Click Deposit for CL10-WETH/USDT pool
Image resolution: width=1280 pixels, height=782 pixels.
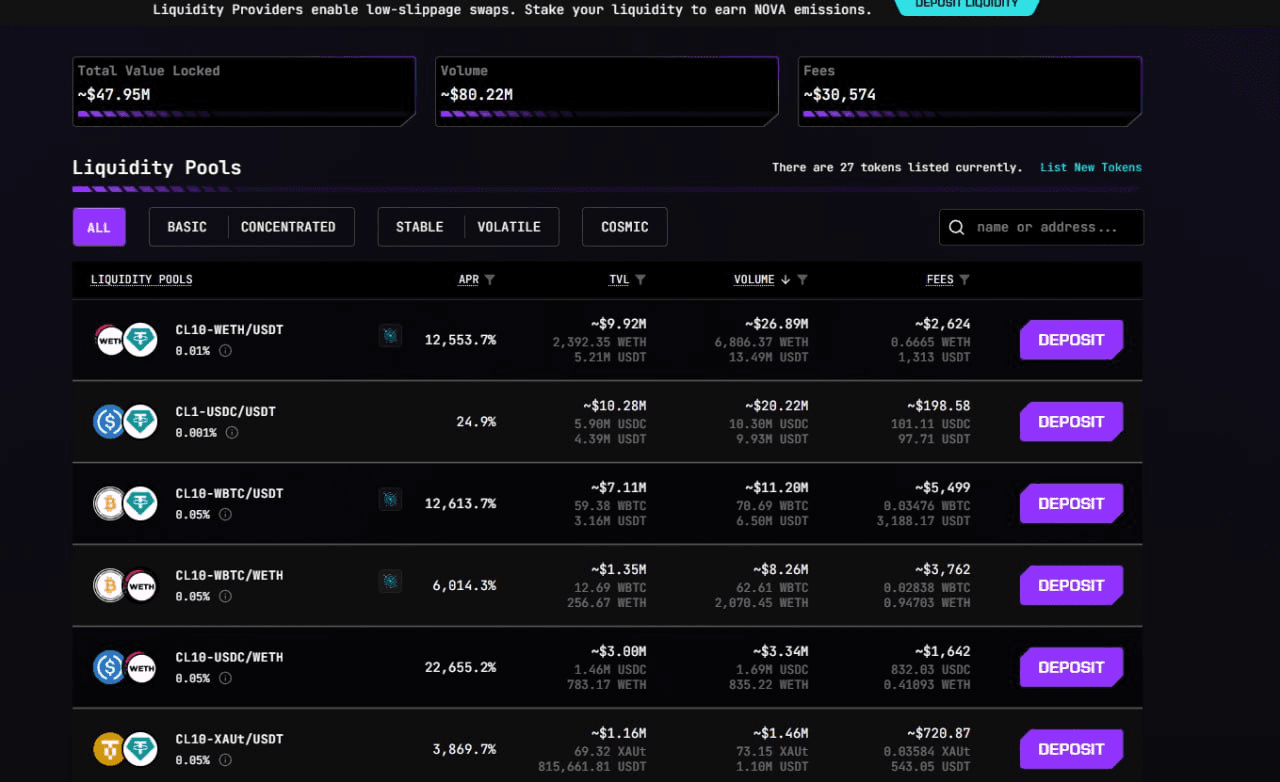coord(1071,340)
